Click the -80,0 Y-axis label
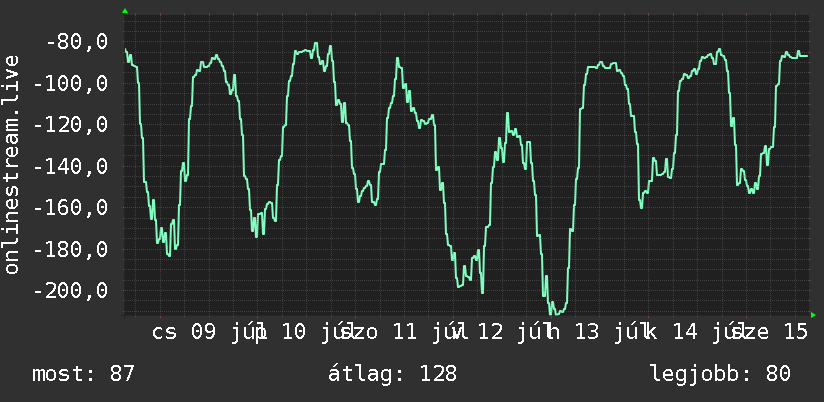Image resolution: width=824 pixels, height=402 pixels. tap(77, 42)
